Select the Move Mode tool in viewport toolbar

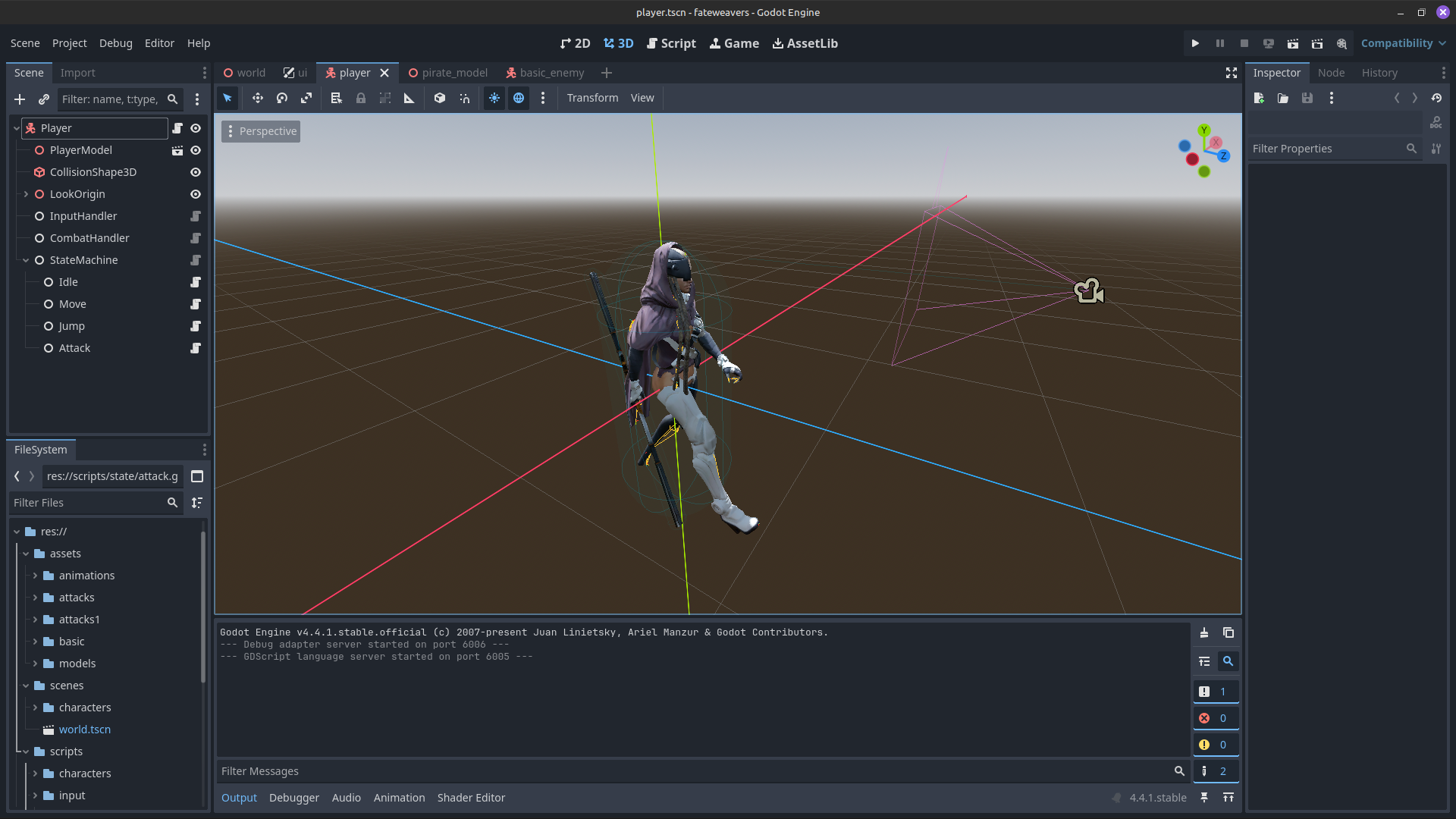258,98
